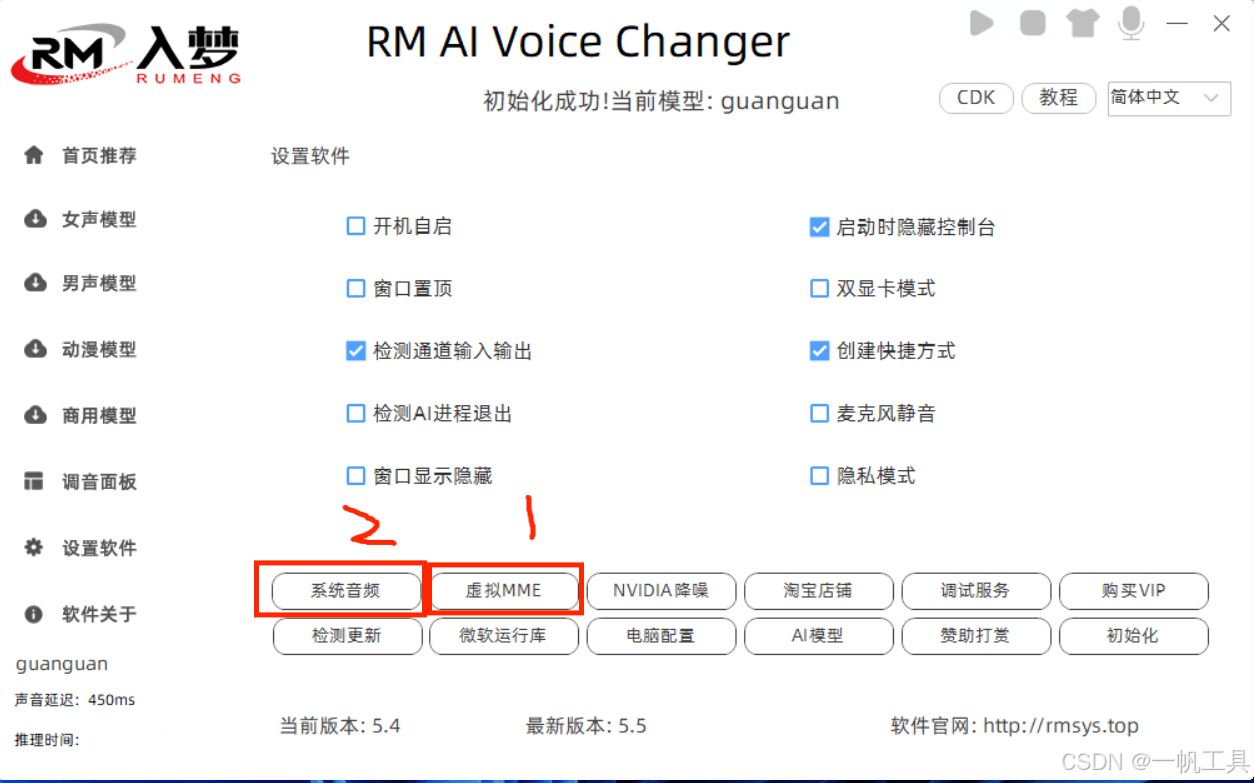Click the CDK button

pyautogui.click(x=976, y=98)
